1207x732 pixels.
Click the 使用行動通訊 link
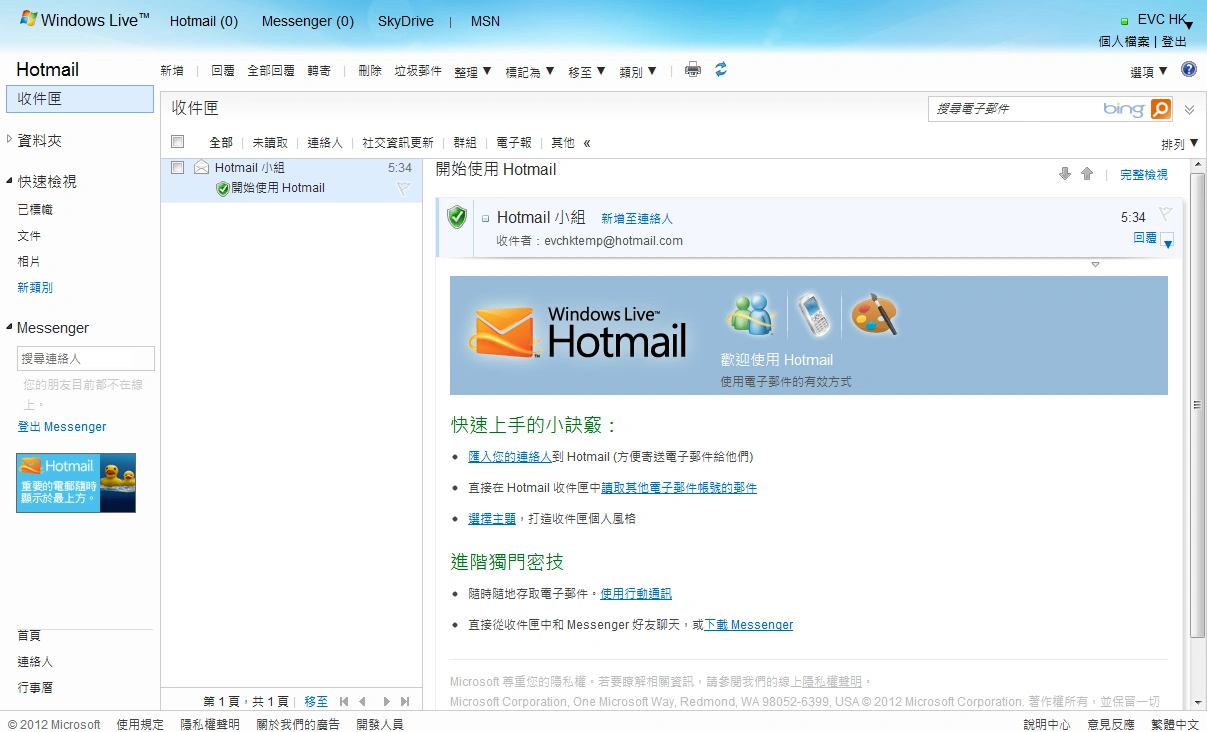(636, 594)
